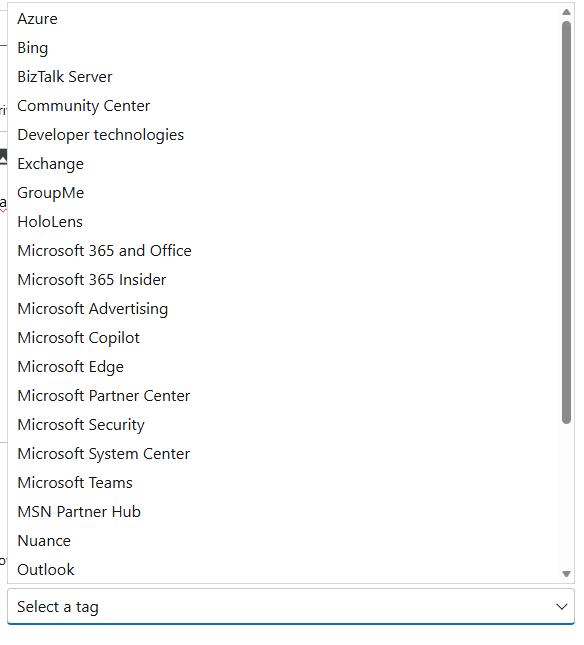Choose Microsoft 365 Insider tag

(284, 280)
